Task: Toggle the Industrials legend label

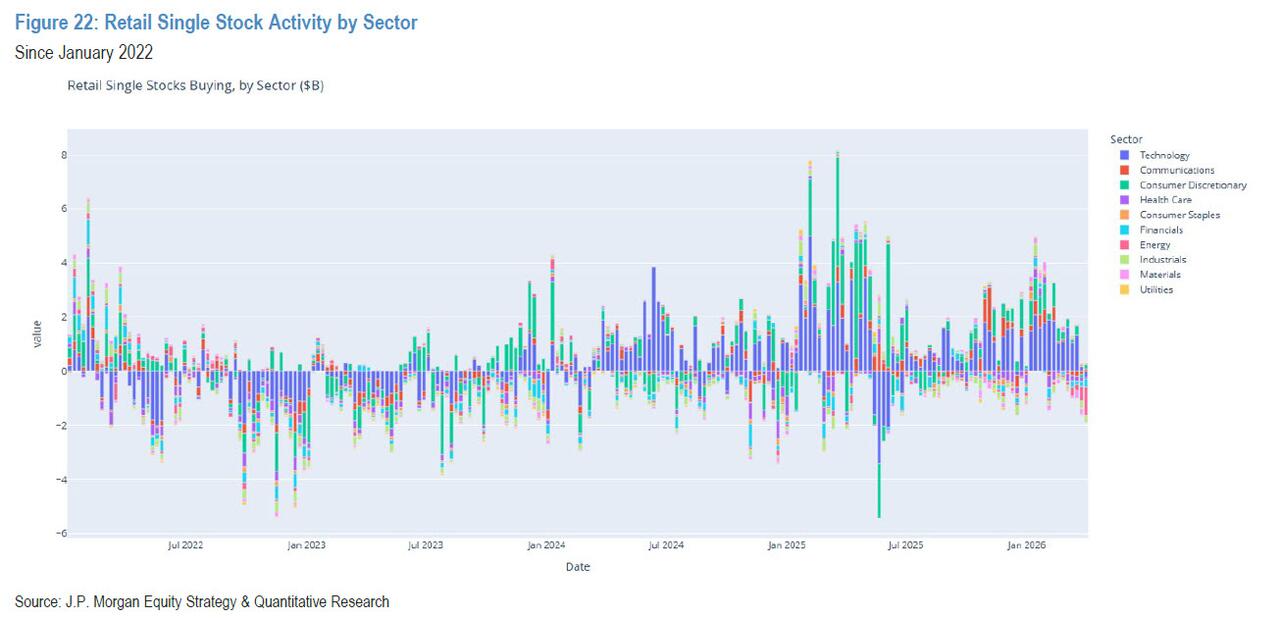Action: [1162, 260]
